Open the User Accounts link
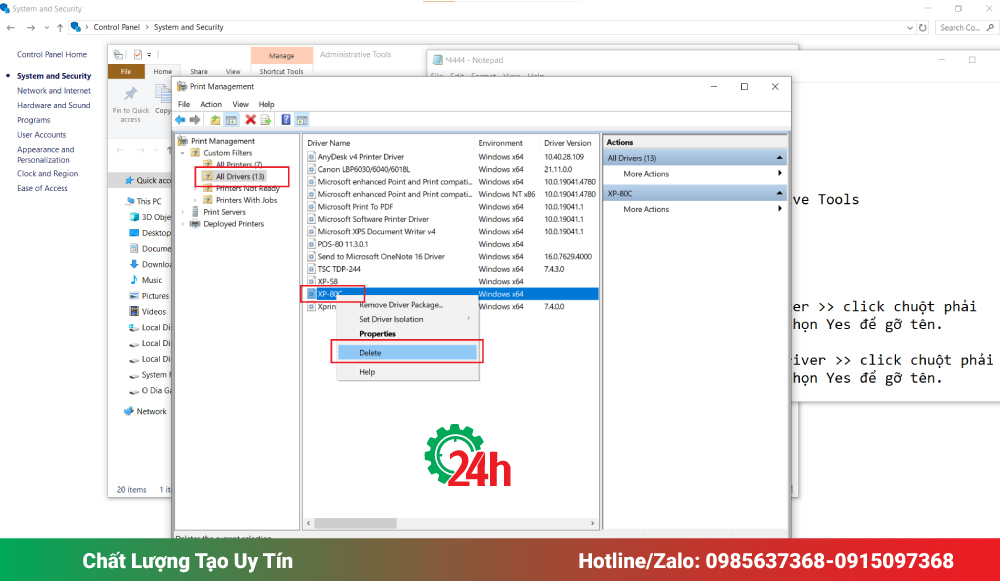Image resolution: width=1000 pixels, height=581 pixels. point(41,135)
